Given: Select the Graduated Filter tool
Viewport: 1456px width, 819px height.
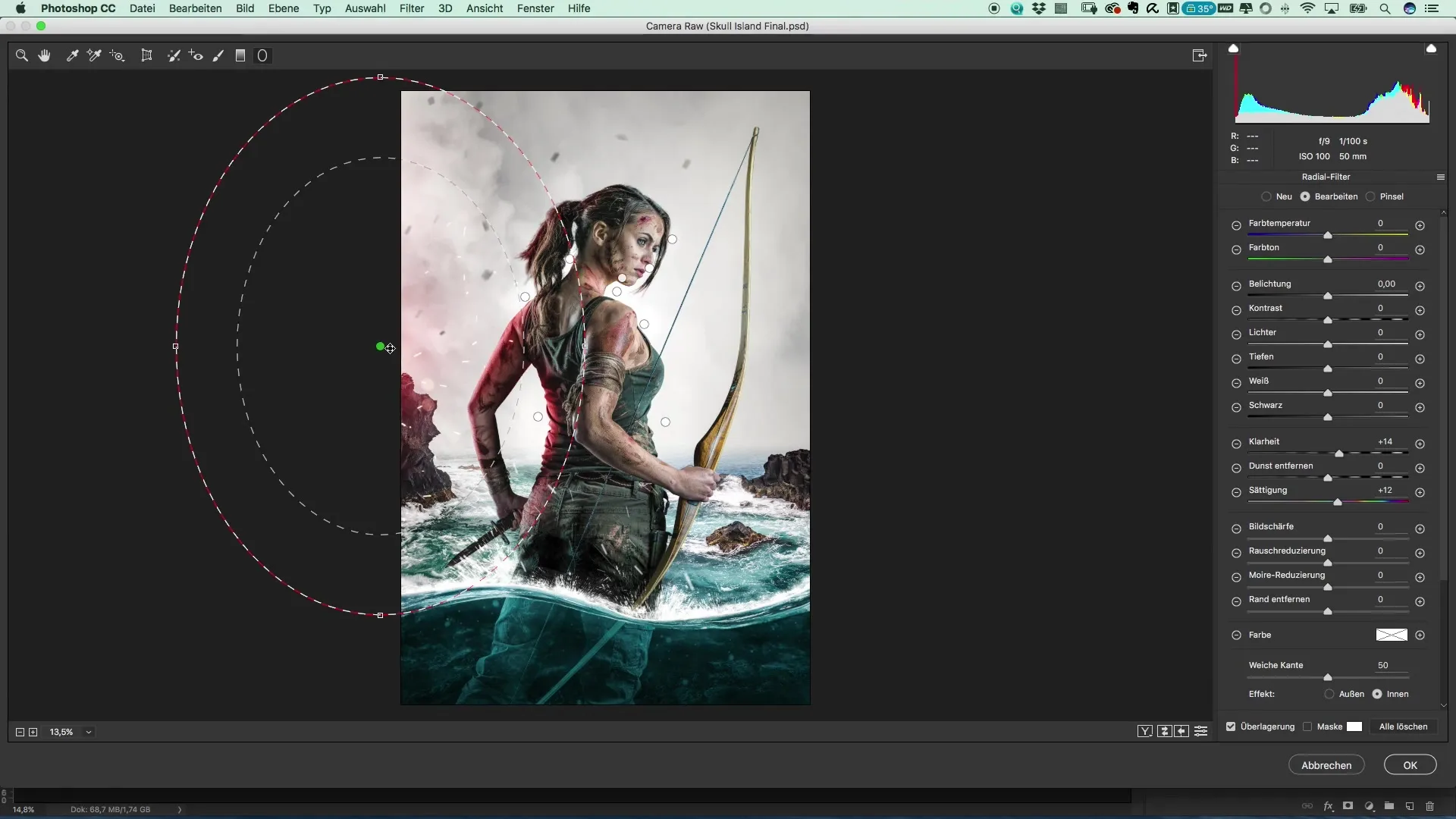Looking at the screenshot, I should (x=240, y=55).
